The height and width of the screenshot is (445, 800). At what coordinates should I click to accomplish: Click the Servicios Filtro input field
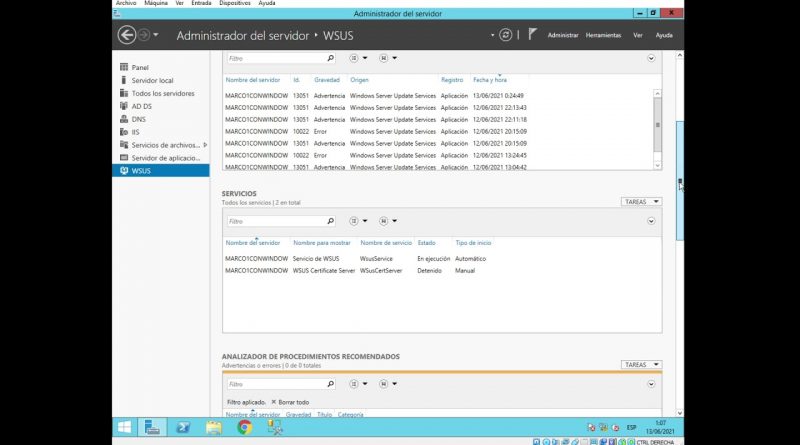(276, 221)
